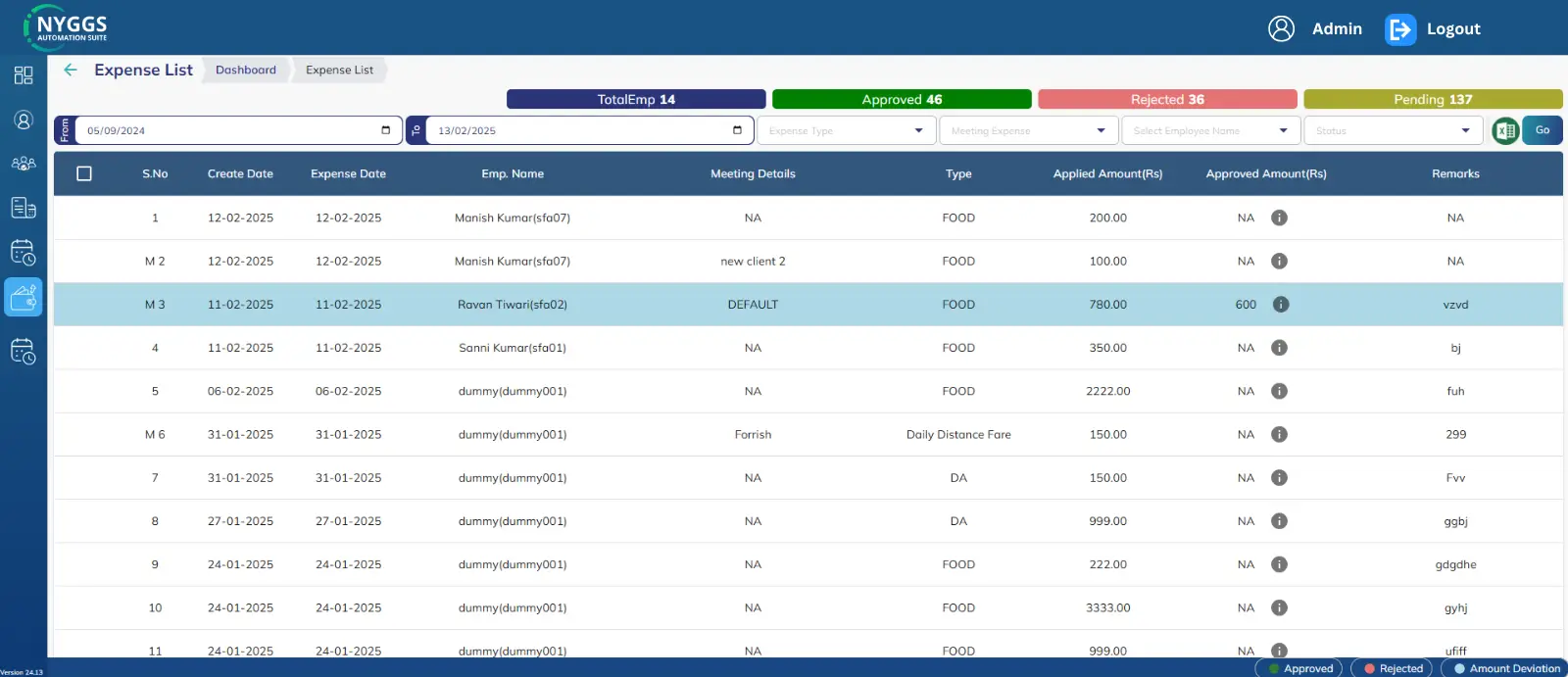The height and width of the screenshot is (677, 1568).
Task: Click the Approved legend pill in footer
Action: click(x=1299, y=668)
